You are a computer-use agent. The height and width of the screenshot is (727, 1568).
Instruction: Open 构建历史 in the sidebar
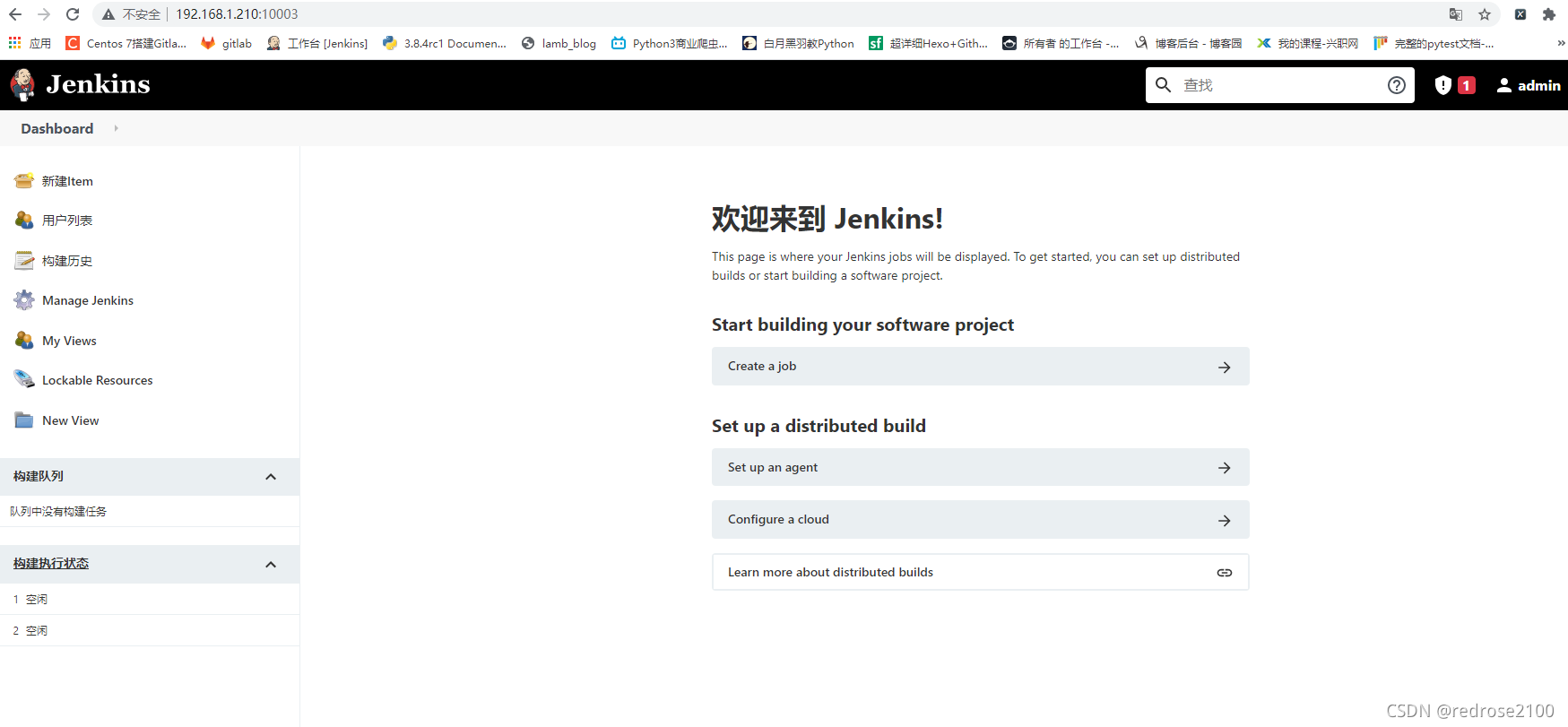pos(67,261)
